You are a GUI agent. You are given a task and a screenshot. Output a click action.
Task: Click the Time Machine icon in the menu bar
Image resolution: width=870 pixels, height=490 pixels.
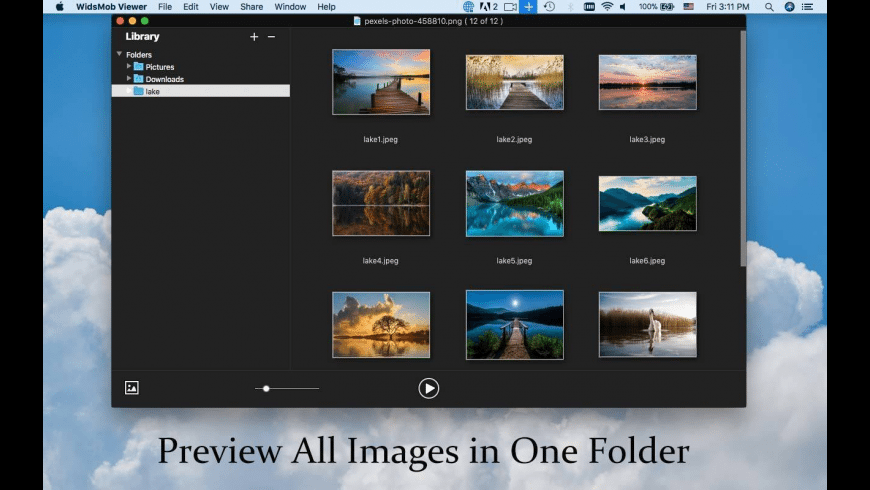[x=549, y=7]
